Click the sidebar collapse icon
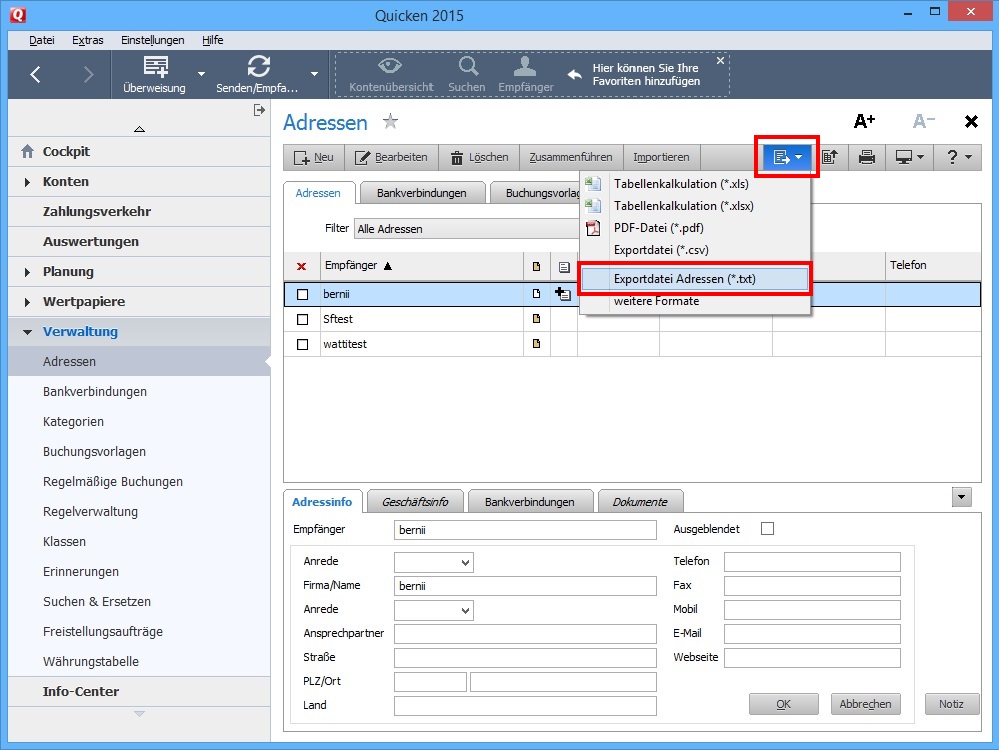999x750 pixels. click(259, 110)
